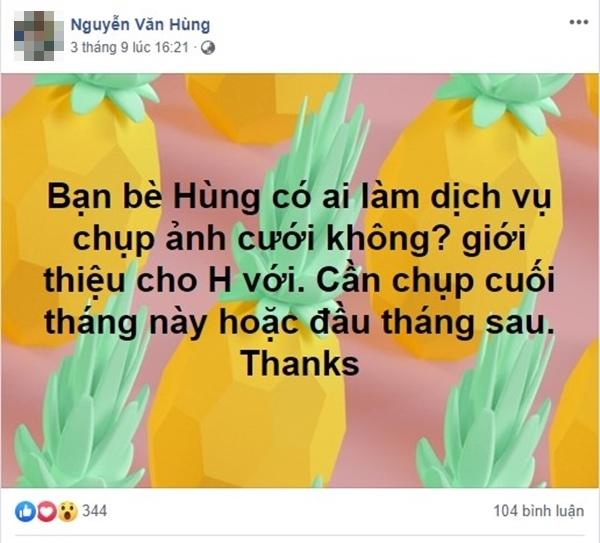Click the blue Like reaction icon
This screenshot has height=543, width=600.
tap(25, 512)
